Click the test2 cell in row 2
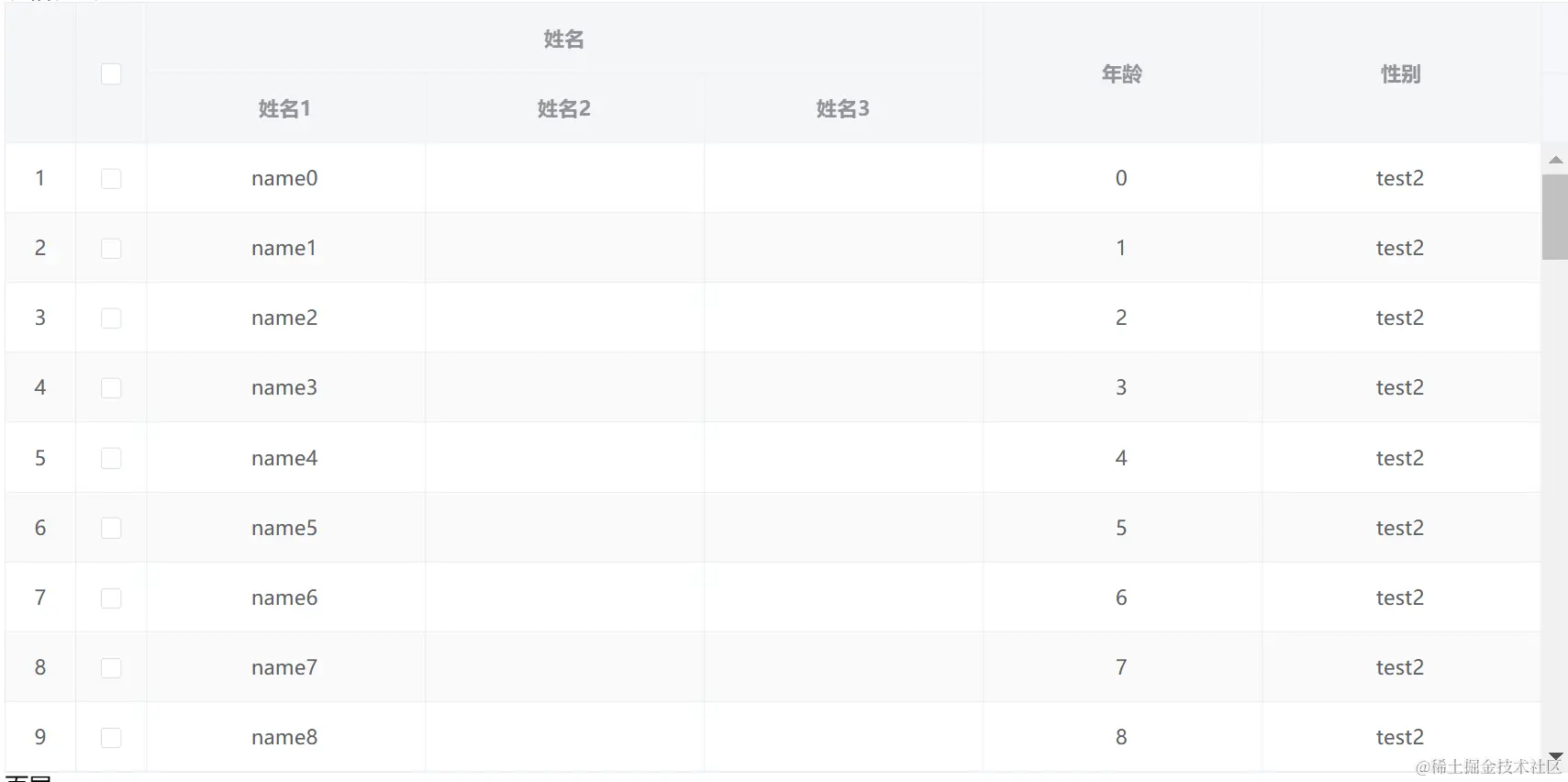 1399,249
